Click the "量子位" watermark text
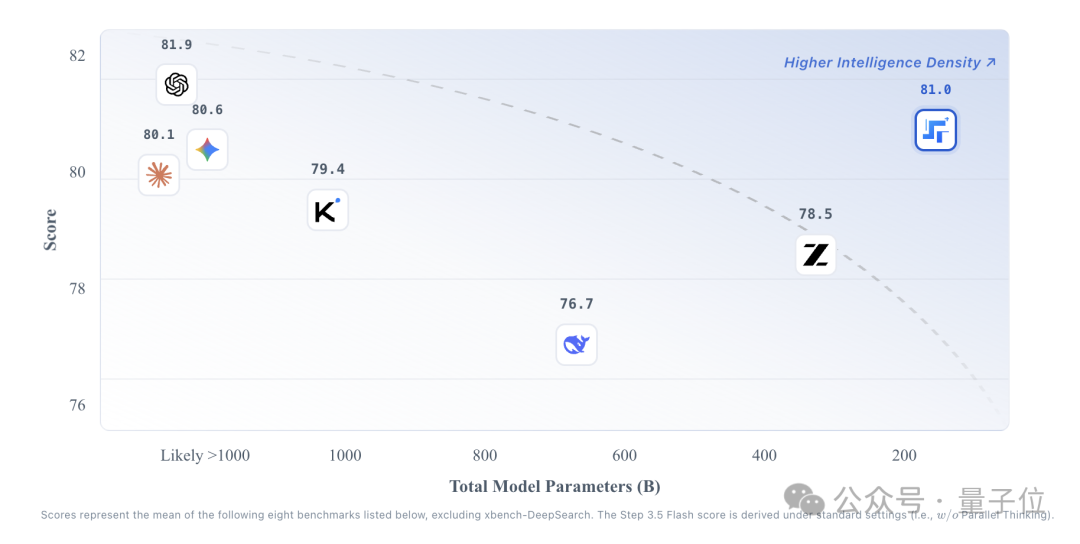This screenshot has height=544, width=1080. (1001, 499)
